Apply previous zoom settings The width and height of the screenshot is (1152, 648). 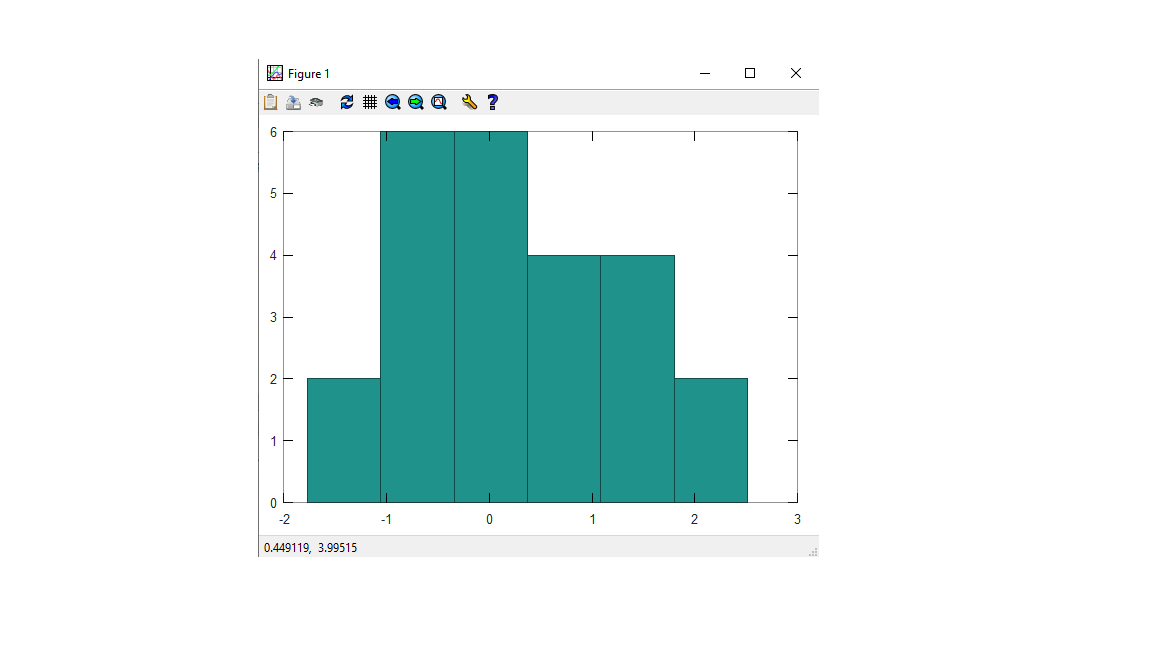(x=393, y=102)
